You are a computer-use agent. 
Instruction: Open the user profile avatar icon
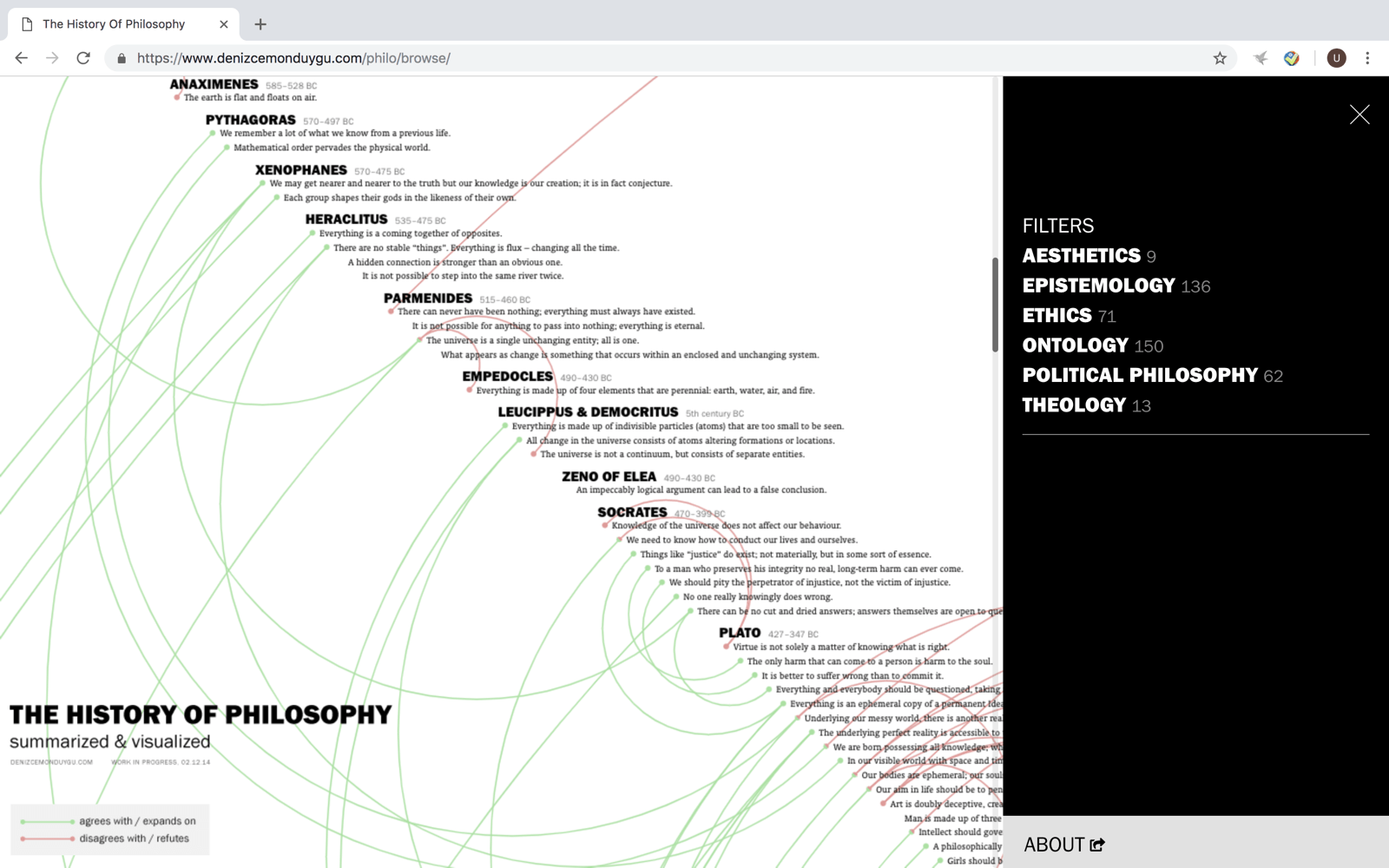[1336, 58]
